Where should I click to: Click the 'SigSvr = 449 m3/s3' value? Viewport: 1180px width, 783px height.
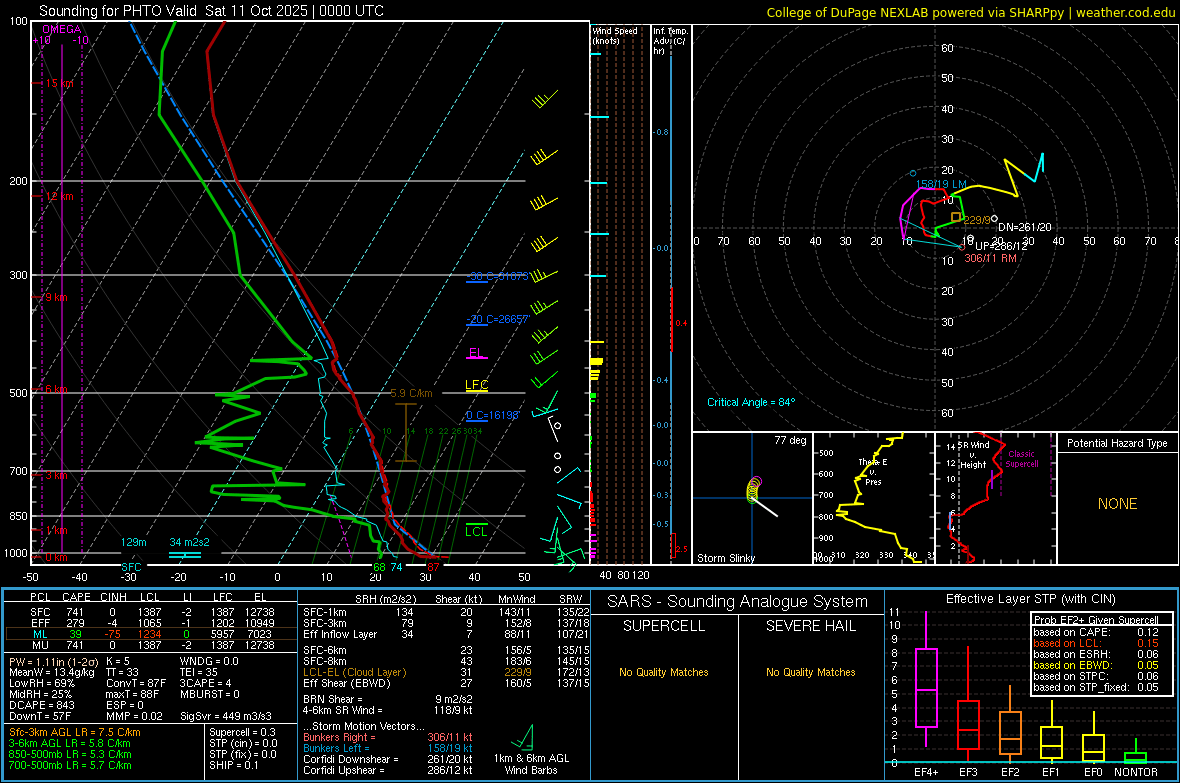(x=226, y=716)
